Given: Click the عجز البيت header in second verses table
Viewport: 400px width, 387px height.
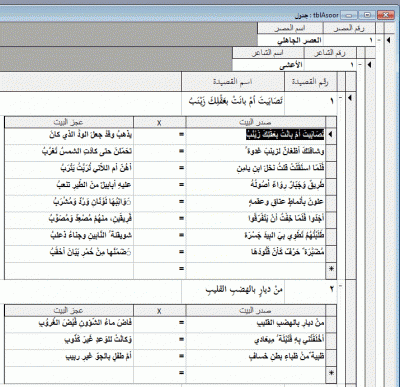Looking at the screenshot, I should (x=69, y=310).
